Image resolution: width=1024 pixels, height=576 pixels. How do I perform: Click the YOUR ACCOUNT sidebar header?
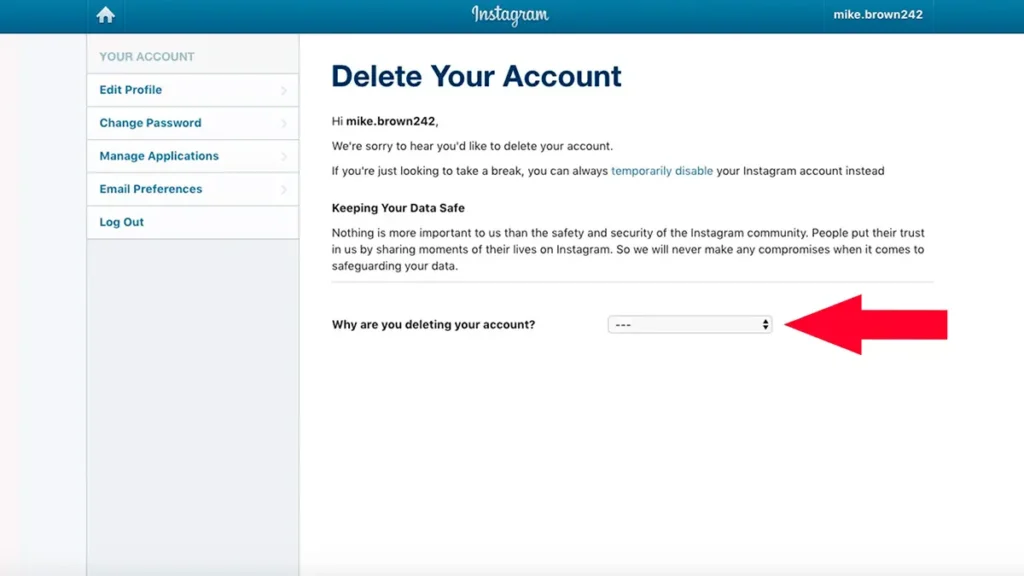click(x=147, y=57)
